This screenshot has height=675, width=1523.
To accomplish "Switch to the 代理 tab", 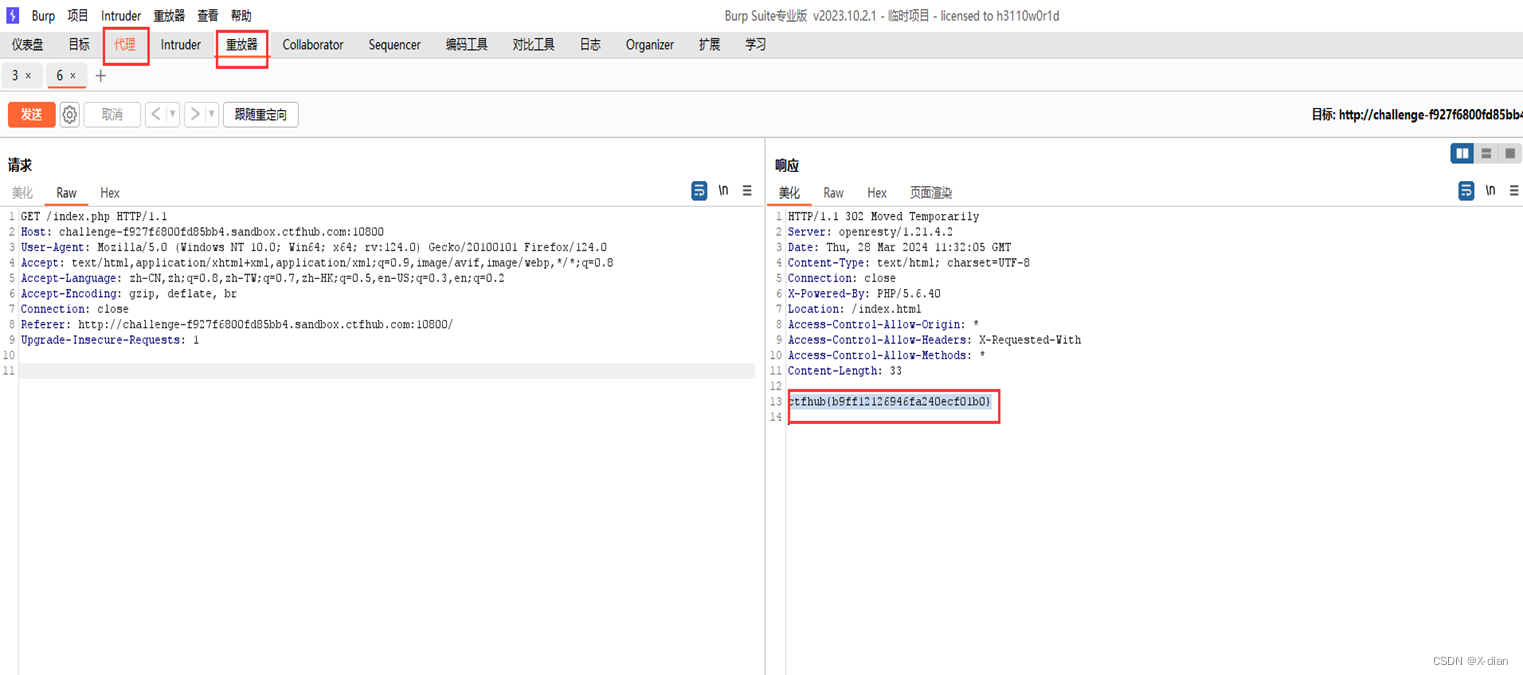I will [x=124, y=44].
